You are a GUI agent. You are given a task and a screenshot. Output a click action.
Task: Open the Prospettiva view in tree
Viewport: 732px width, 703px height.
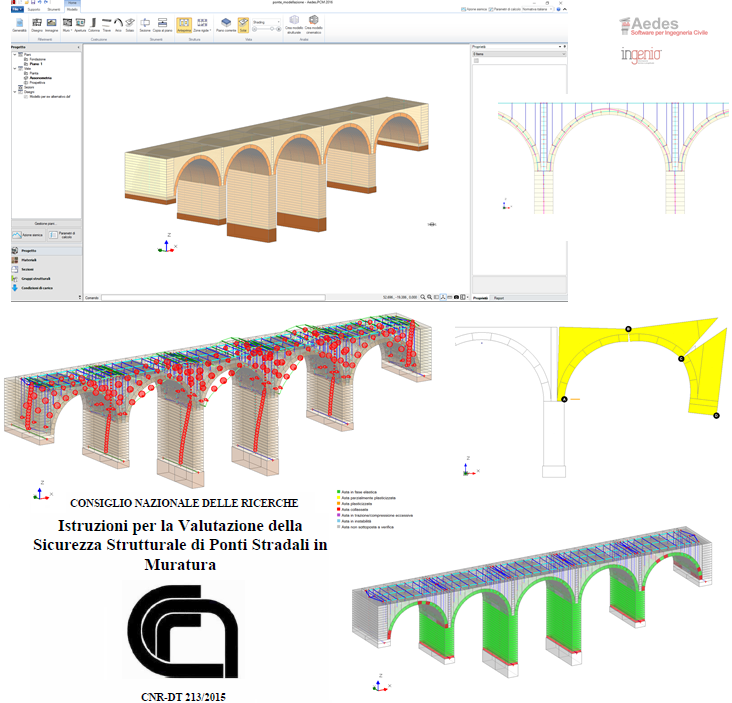[x=37, y=83]
